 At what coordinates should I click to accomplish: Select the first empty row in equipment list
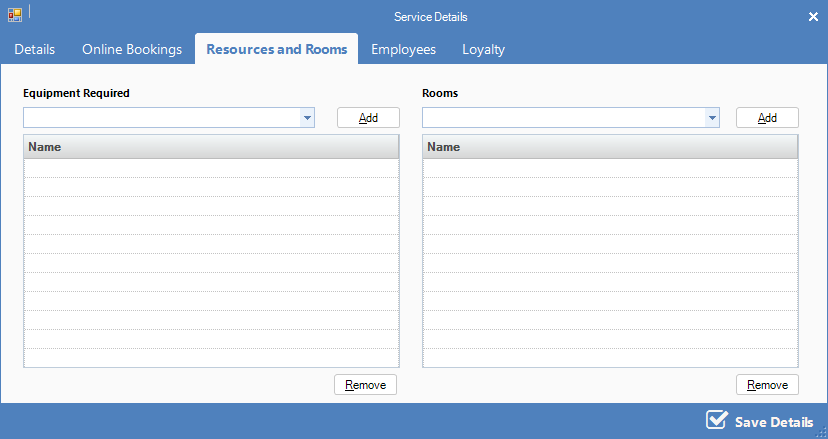point(211,168)
